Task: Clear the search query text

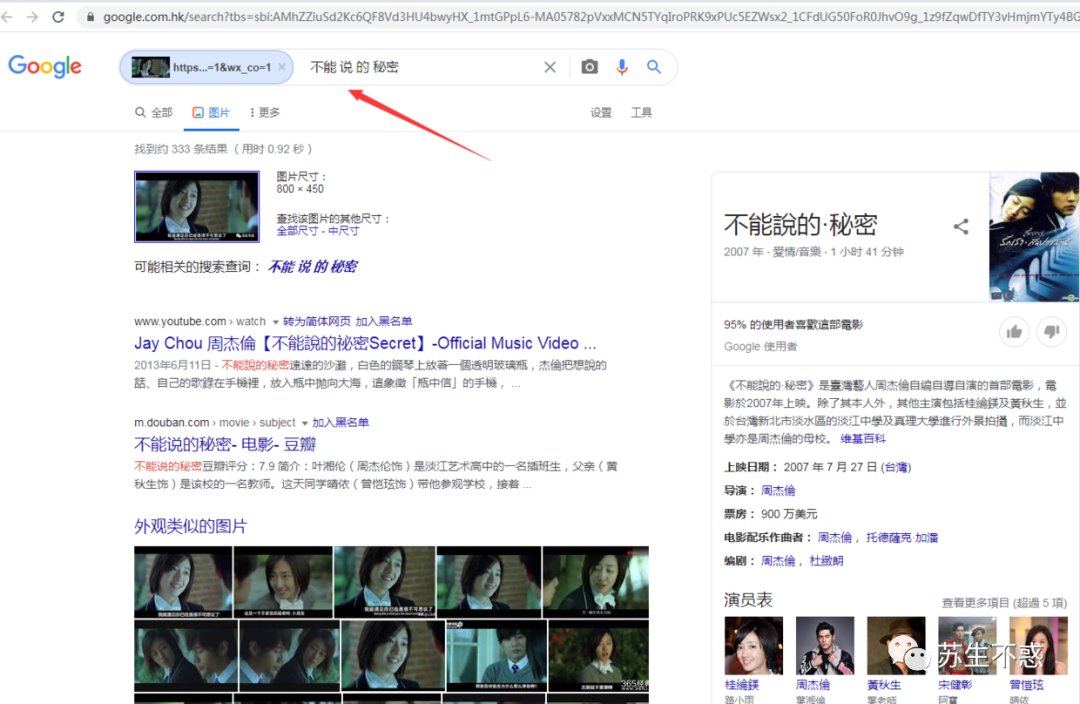Action: pyautogui.click(x=550, y=67)
